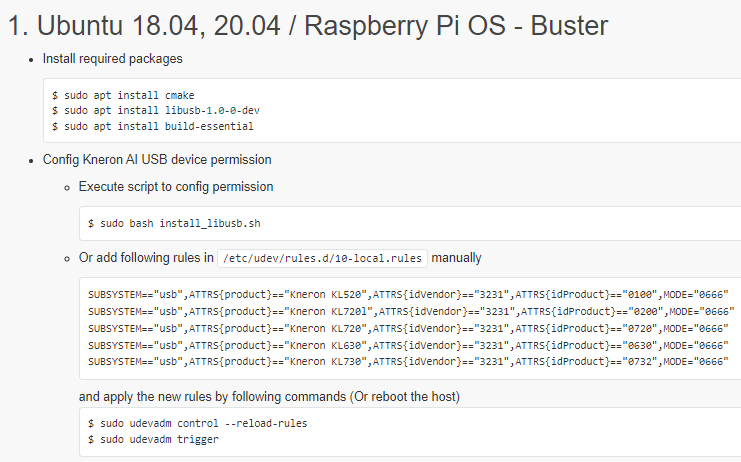Screen dimensions: 741x462
Task: Click the udev rule line for Kneron KL630
Action: [408, 345]
